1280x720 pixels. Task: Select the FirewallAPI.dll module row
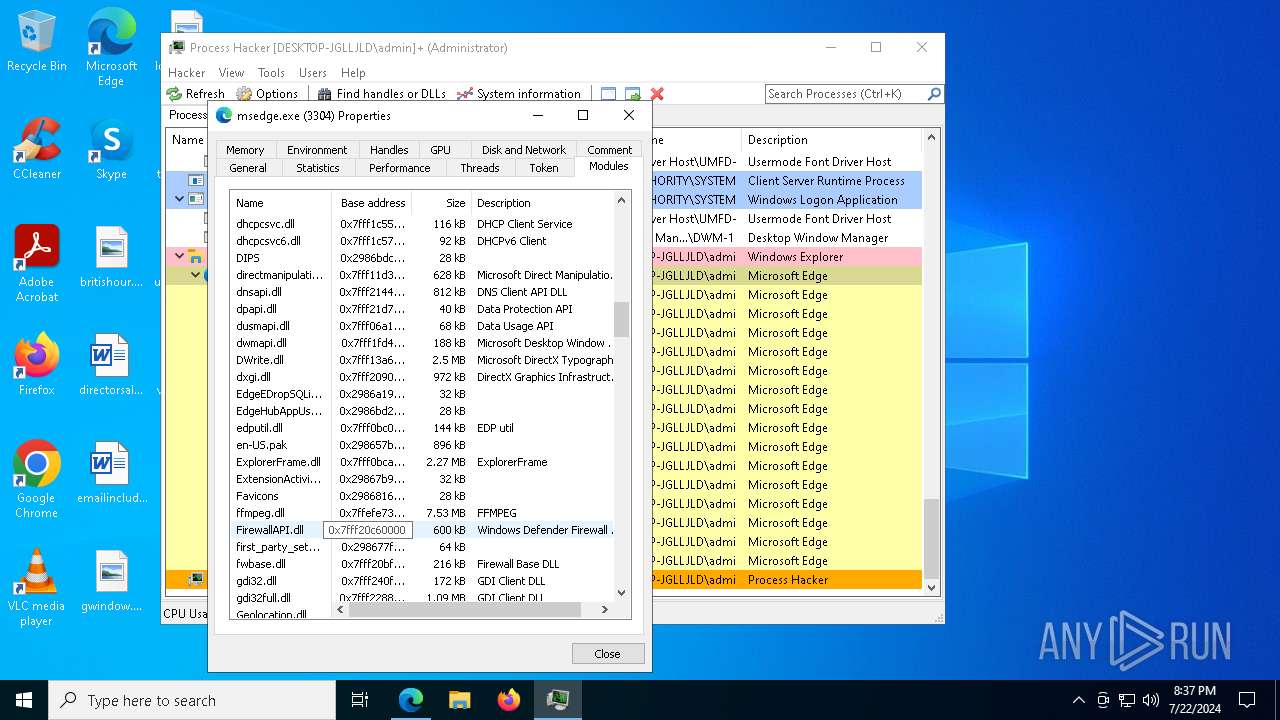(422, 530)
